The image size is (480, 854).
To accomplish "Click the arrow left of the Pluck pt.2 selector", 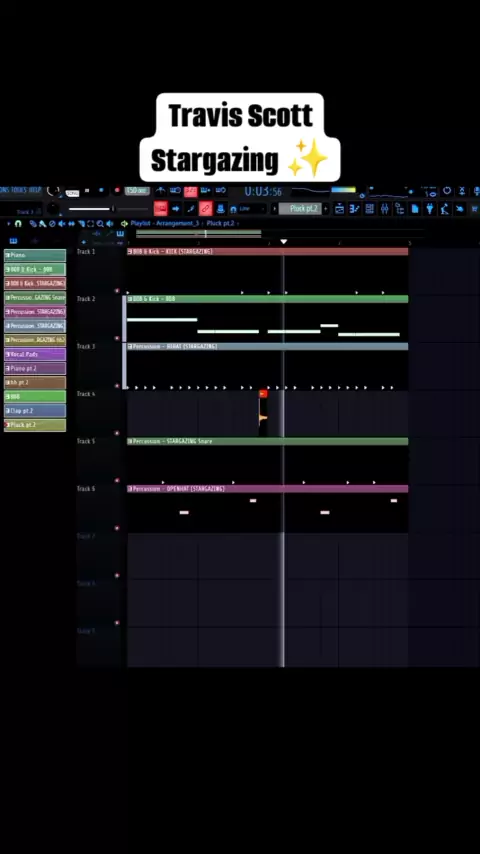I will pyautogui.click(x=275, y=209).
